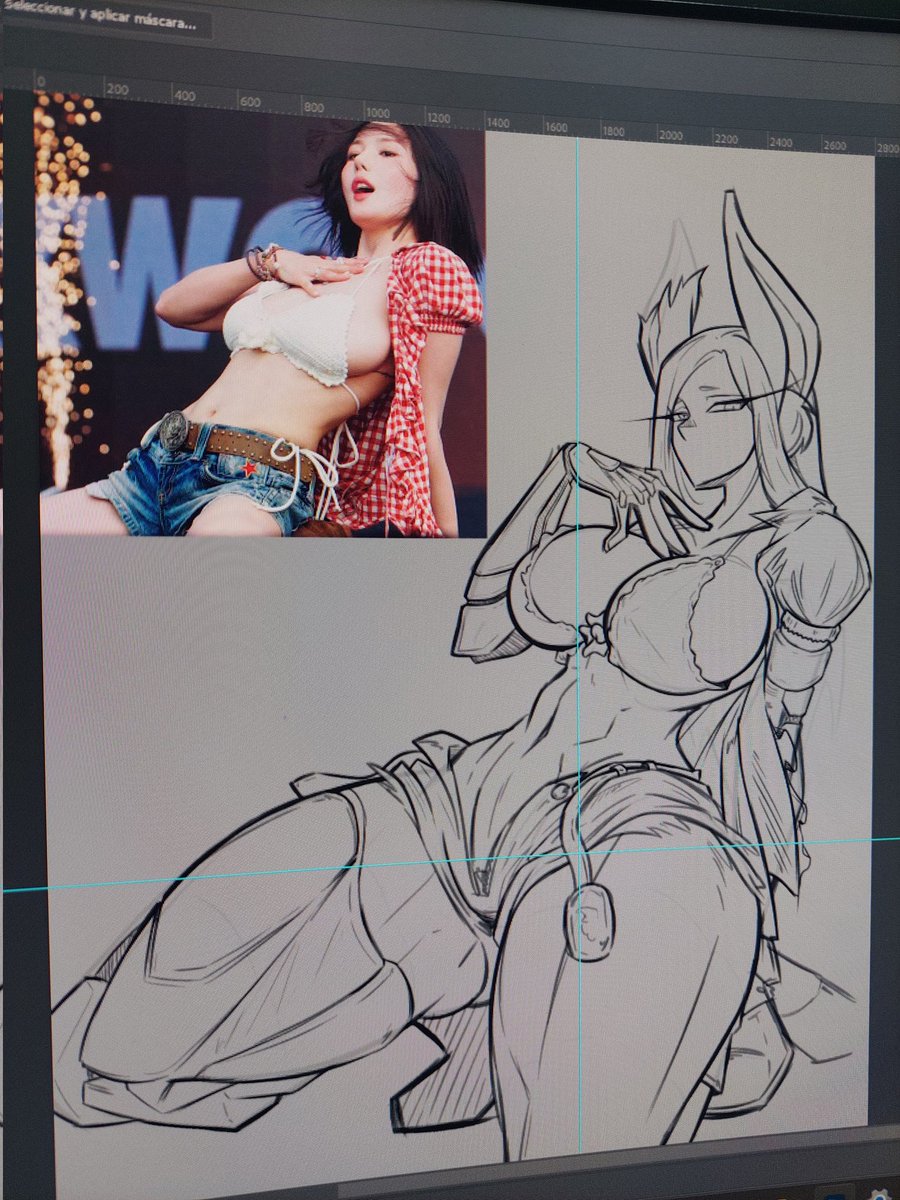900x1200 pixels.
Task: Click the "2000" mark on the horizontal ruler
Action: tap(669, 135)
